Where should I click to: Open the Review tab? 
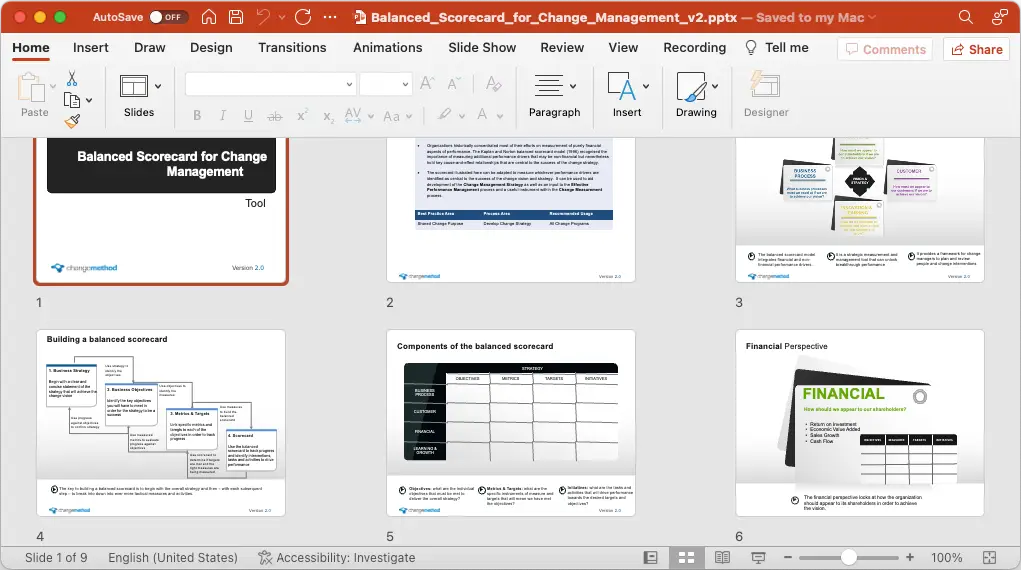(562, 48)
